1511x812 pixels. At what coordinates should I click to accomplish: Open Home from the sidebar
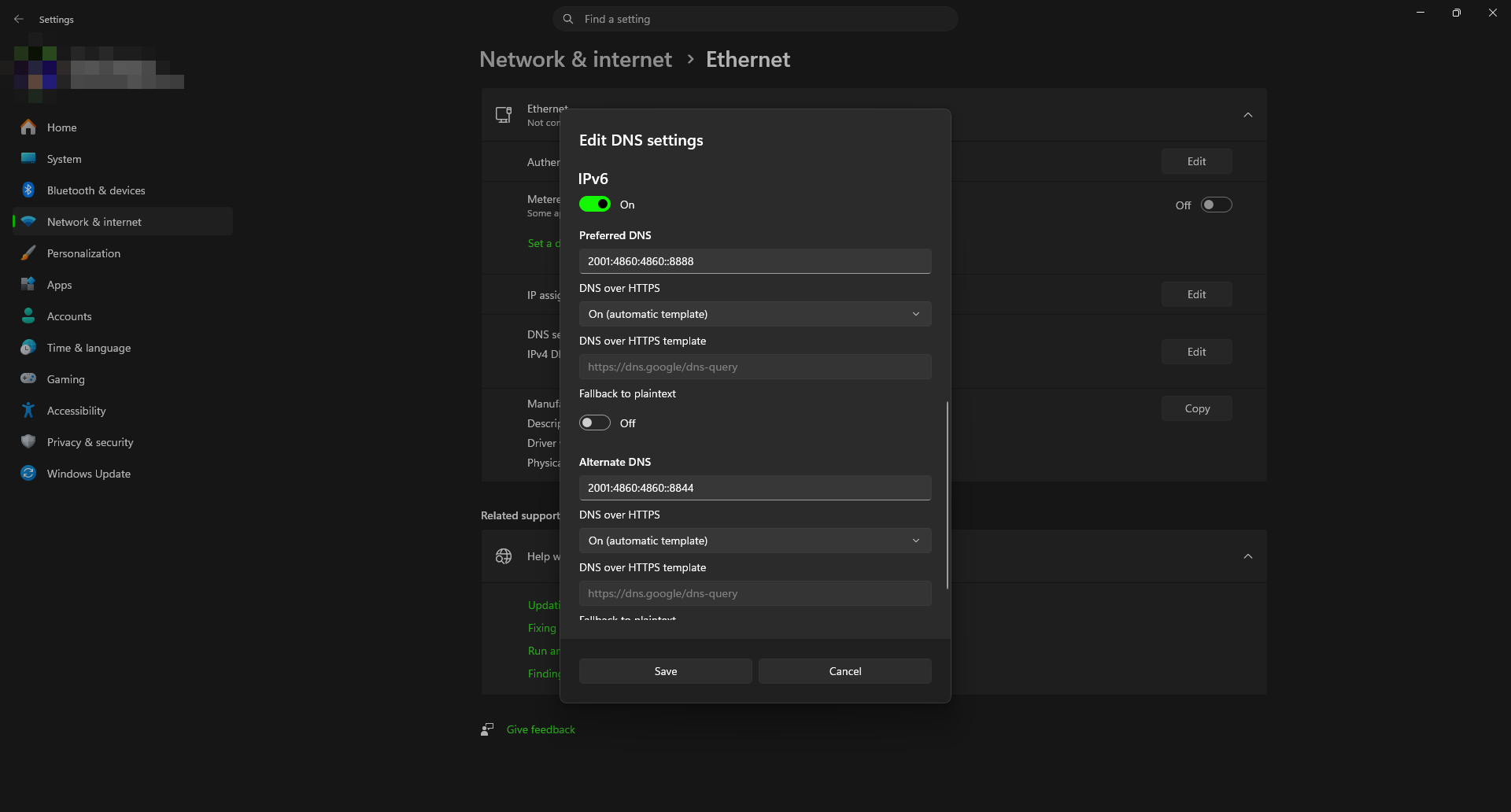[x=123, y=127]
